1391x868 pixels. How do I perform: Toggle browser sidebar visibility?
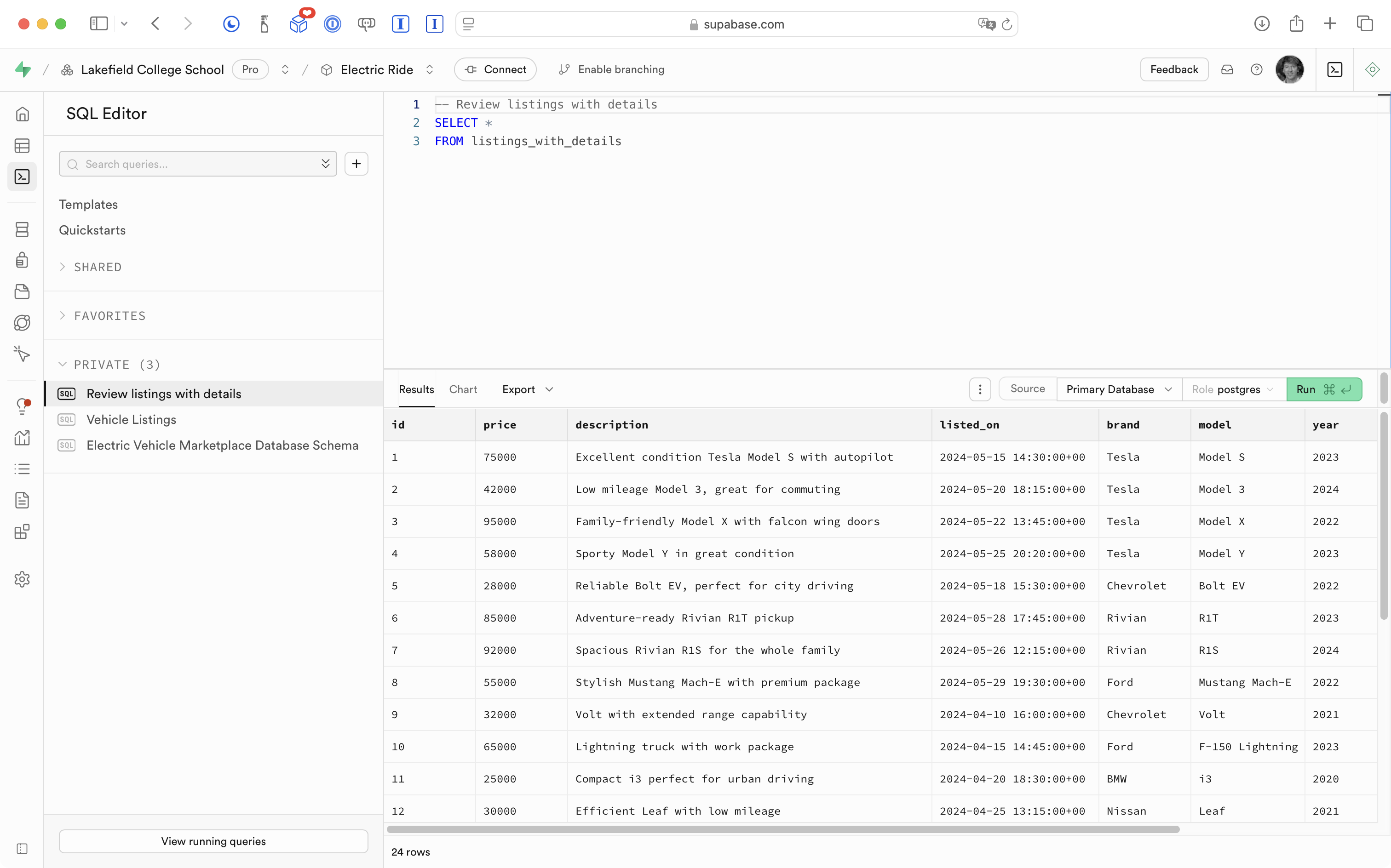pos(99,23)
